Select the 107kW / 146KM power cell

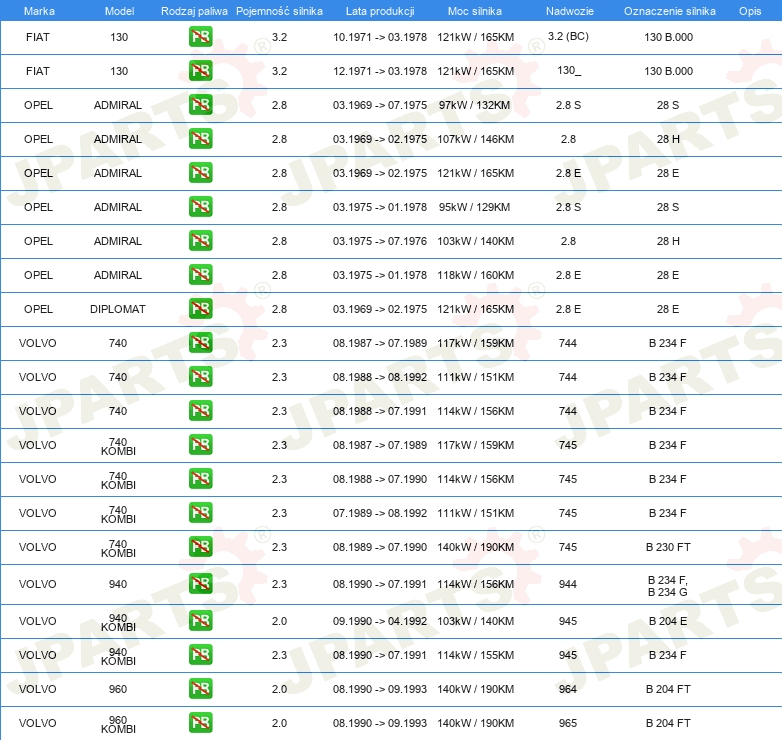475,139
